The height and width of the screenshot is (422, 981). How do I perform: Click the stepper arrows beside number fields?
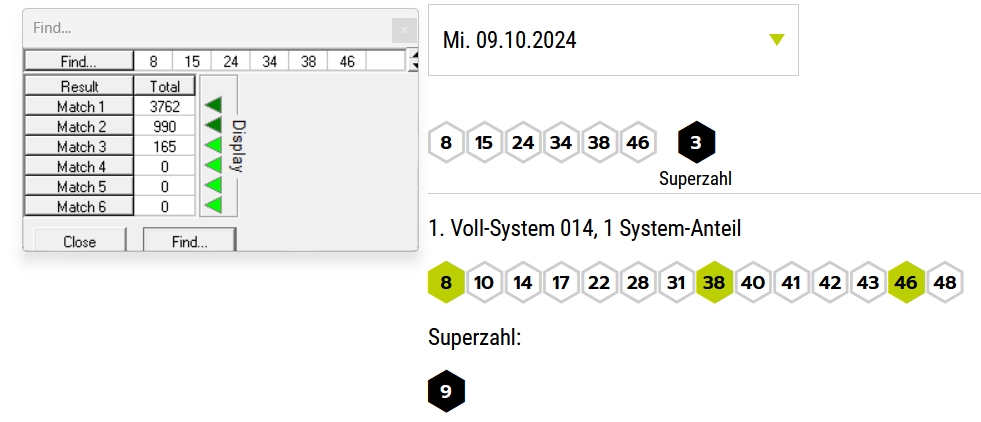(412, 61)
